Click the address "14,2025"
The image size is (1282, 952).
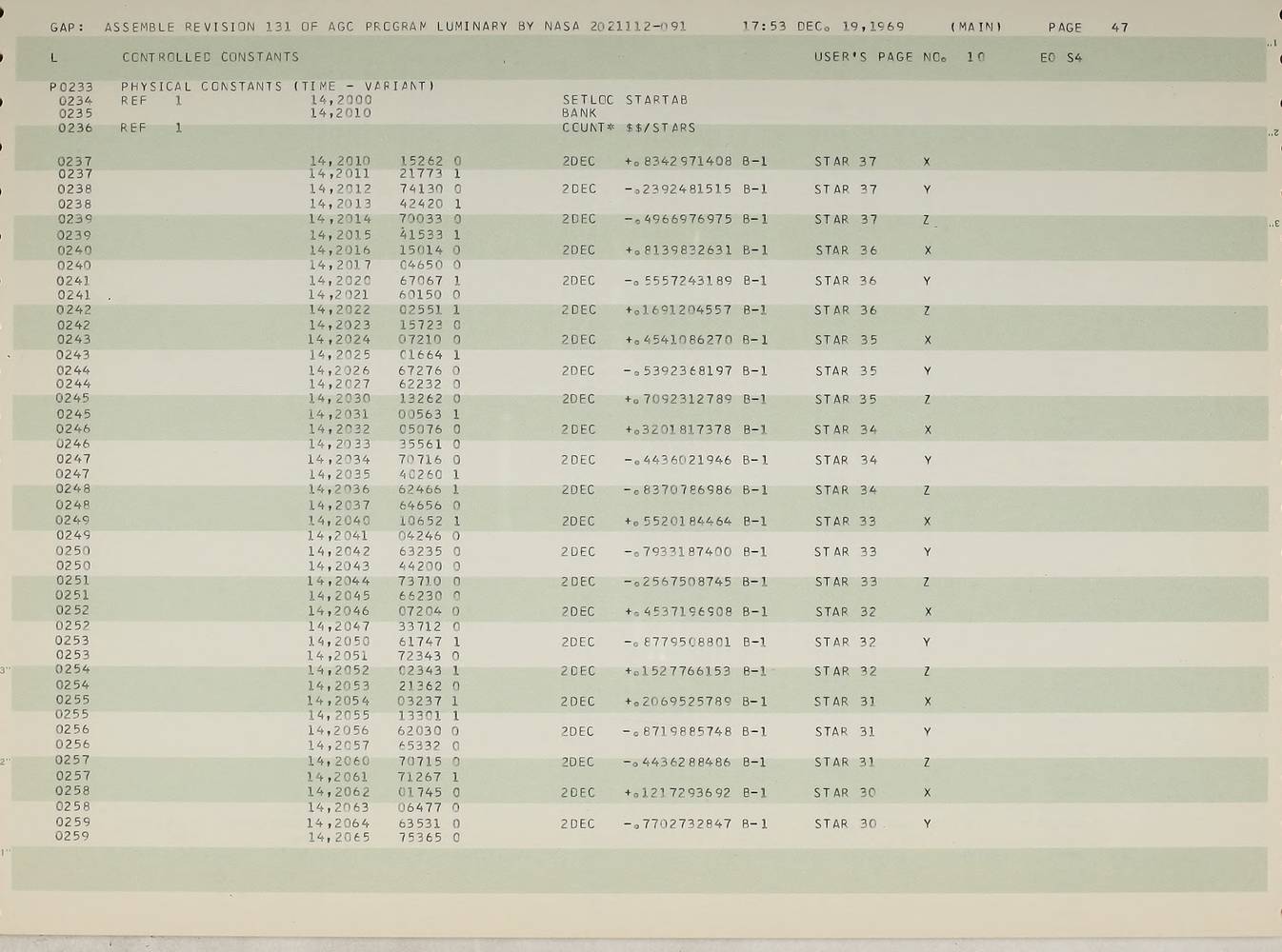click(x=339, y=355)
